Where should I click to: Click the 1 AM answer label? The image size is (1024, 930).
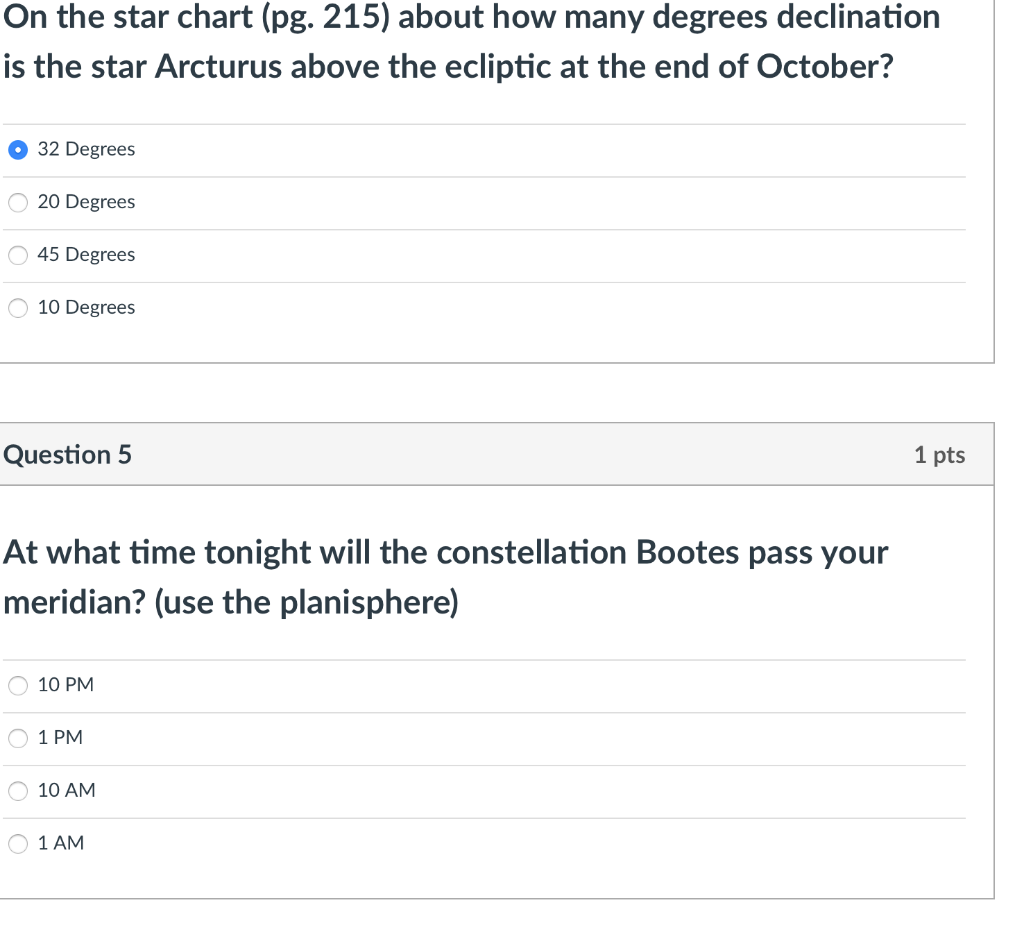(x=59, y=843)
